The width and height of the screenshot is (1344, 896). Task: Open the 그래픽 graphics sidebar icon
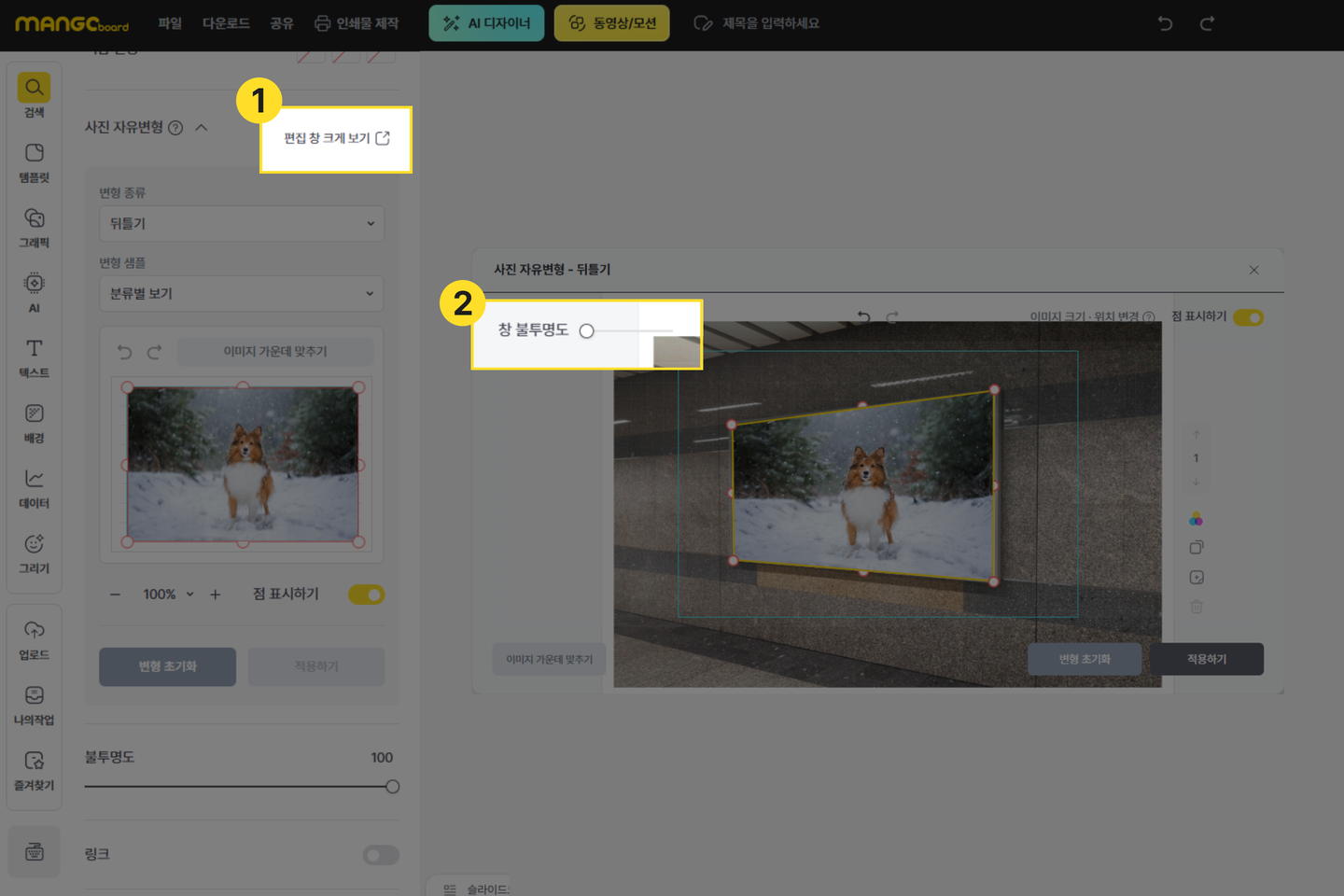click(x=34, y=219)
